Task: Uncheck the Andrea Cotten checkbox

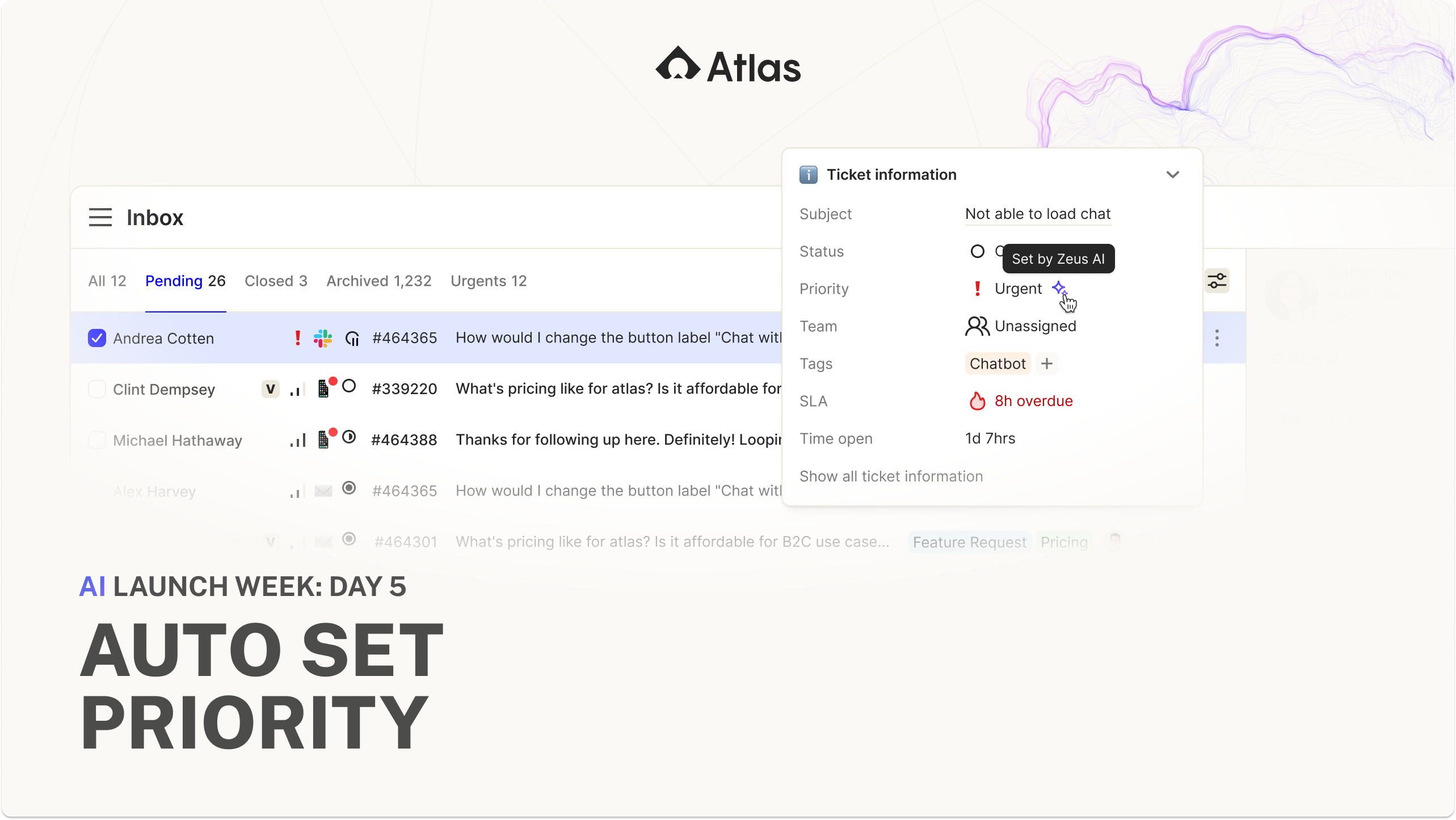Action: [97, 338]
